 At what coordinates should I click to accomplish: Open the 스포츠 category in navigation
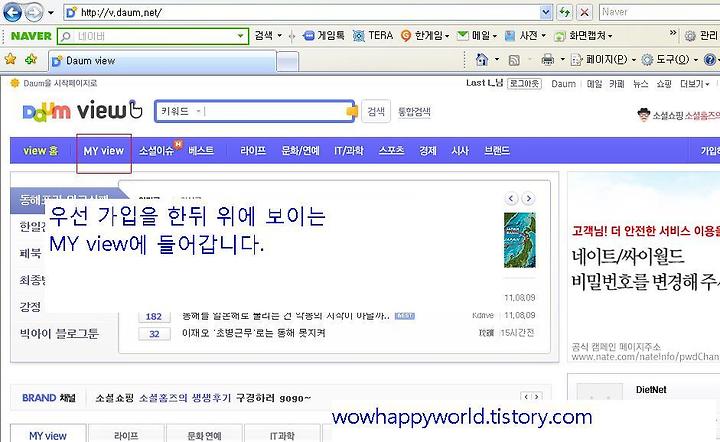pyautogui.click(x=391, y=151)
